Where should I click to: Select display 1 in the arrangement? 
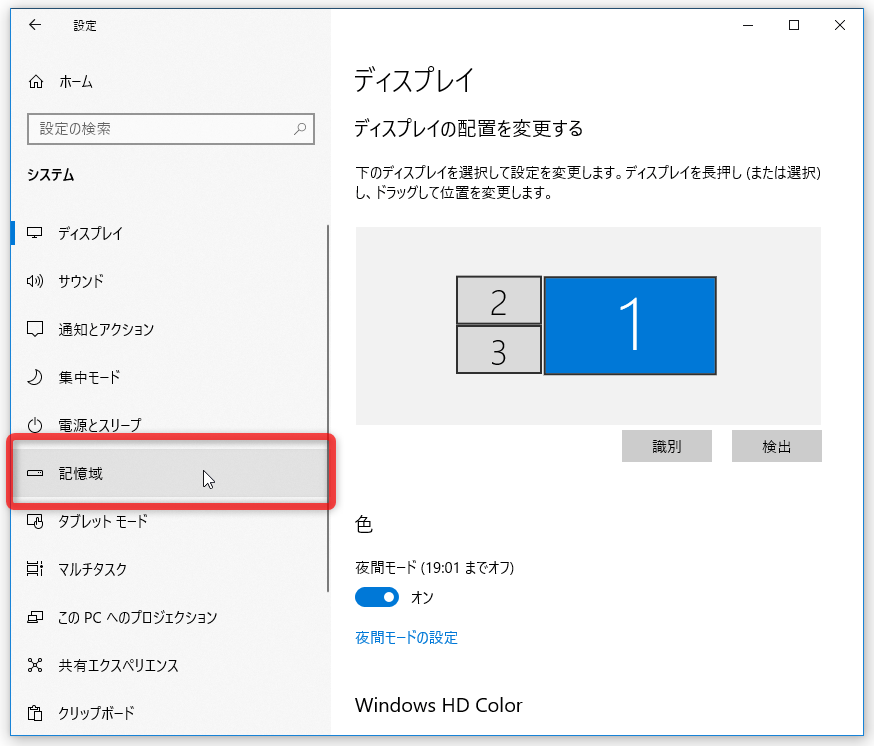point(630,325)
